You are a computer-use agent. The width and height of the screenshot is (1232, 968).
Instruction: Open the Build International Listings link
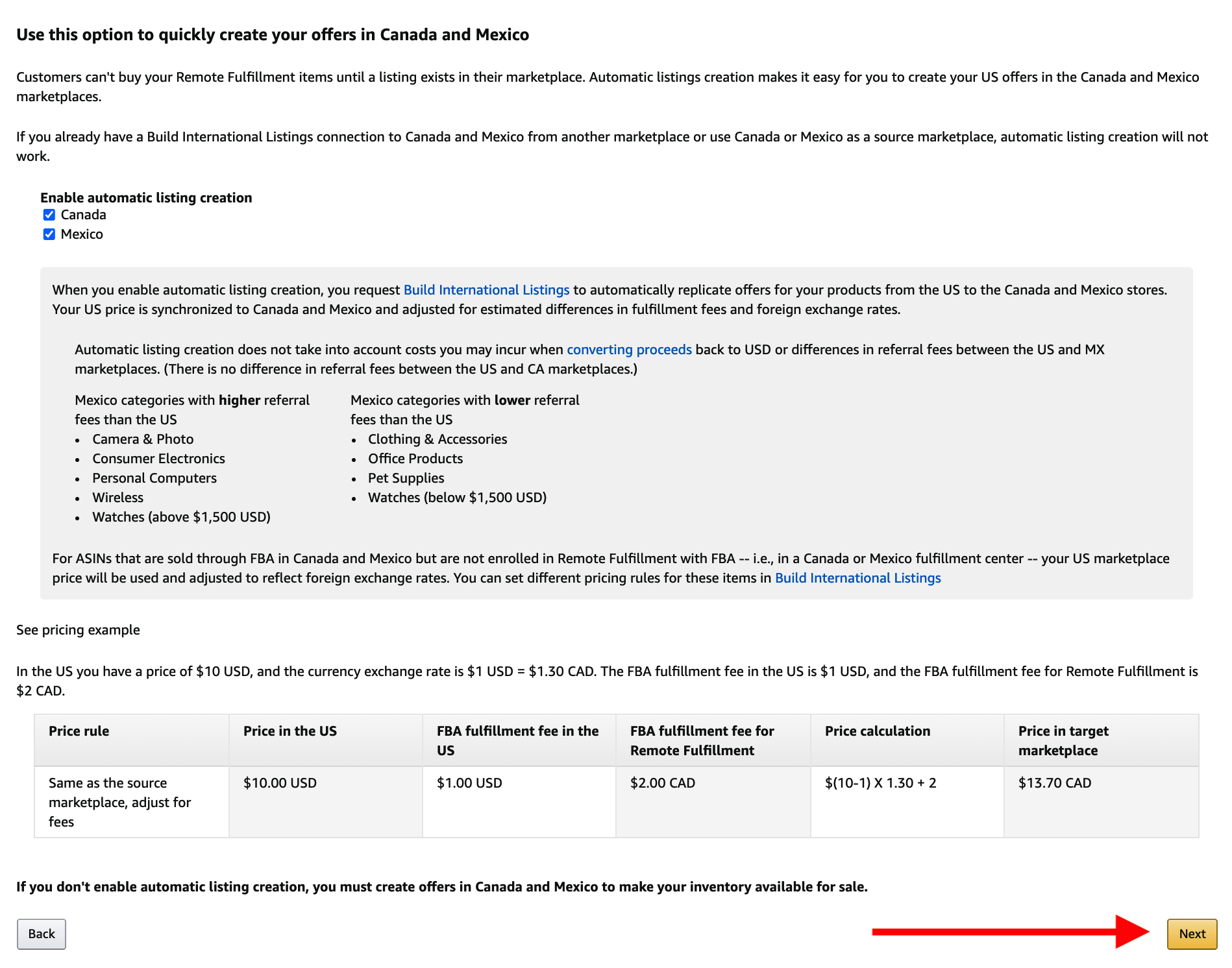point(486,290)
